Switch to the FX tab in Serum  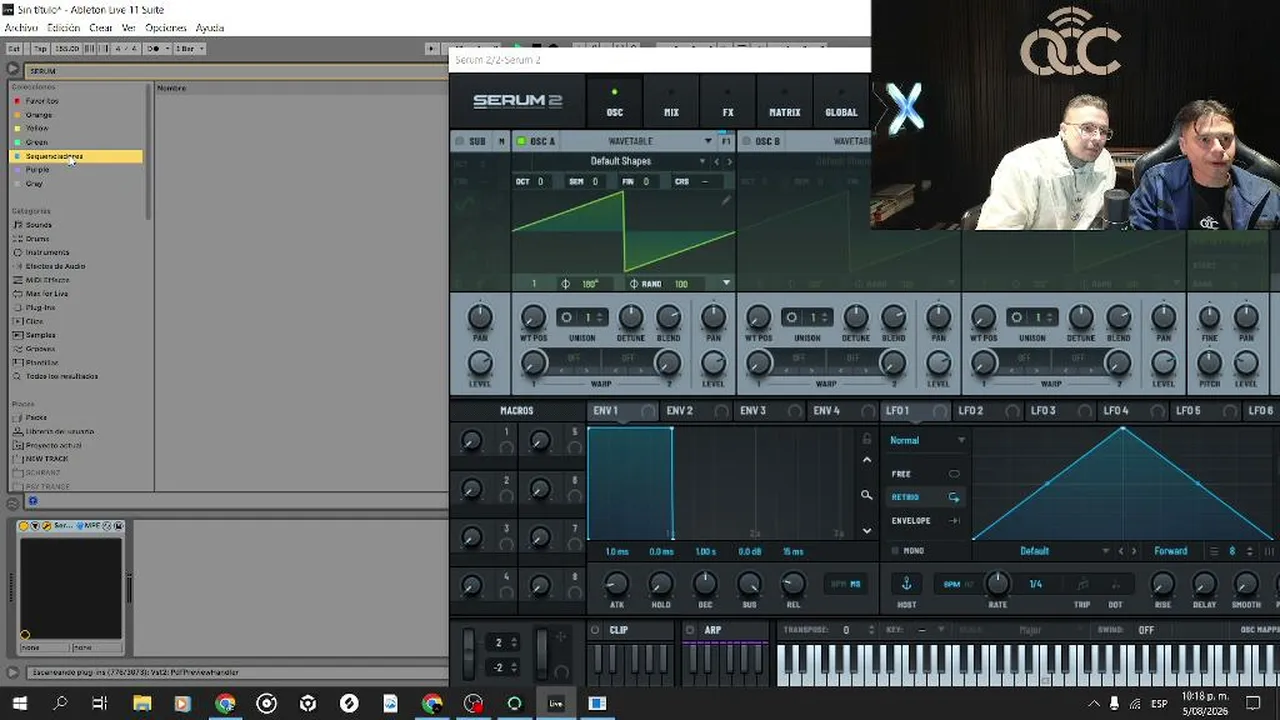(x=728, y=103)
